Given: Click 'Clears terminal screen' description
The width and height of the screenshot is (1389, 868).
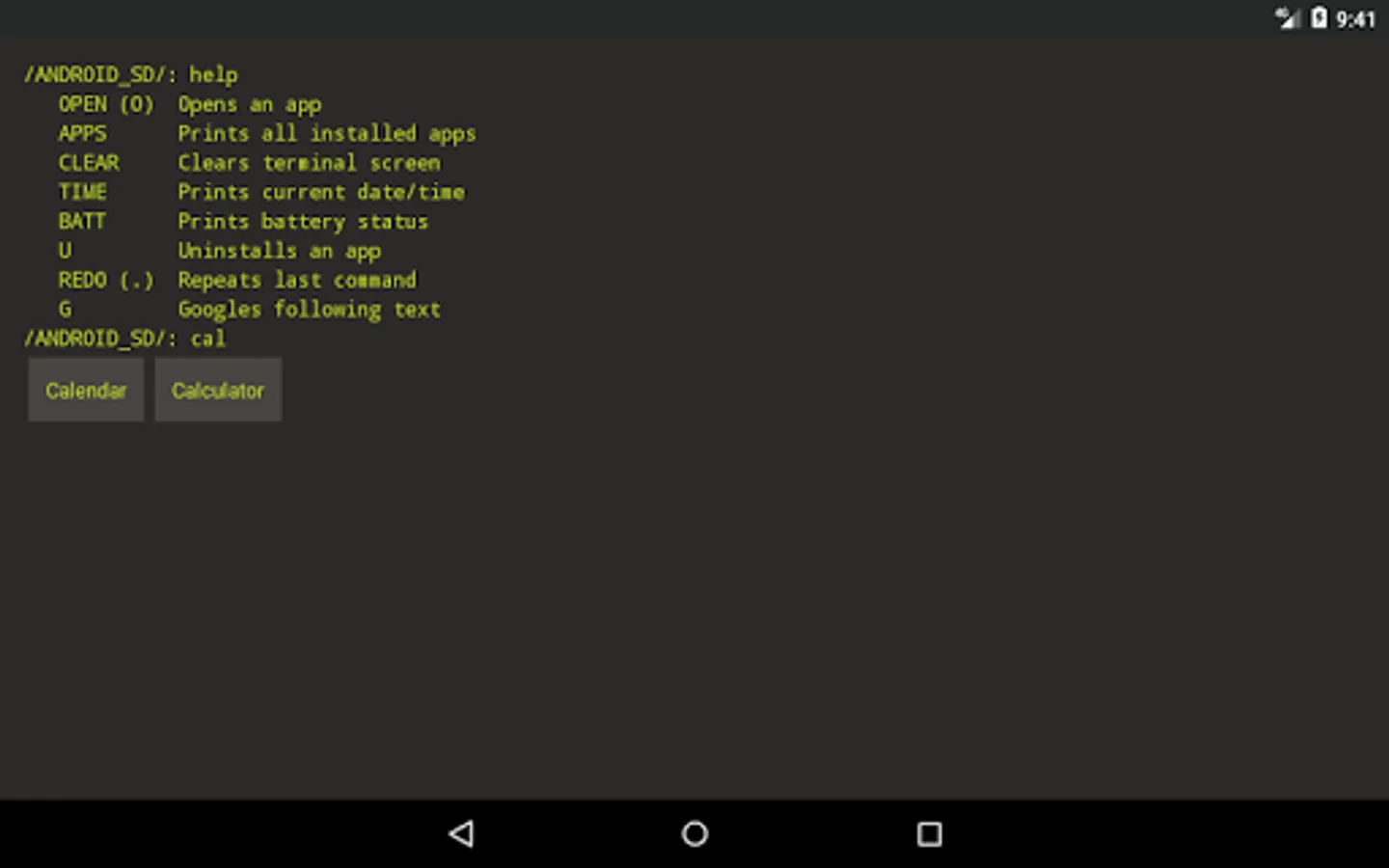Looking at the screenshot, I should click(309, 163).
